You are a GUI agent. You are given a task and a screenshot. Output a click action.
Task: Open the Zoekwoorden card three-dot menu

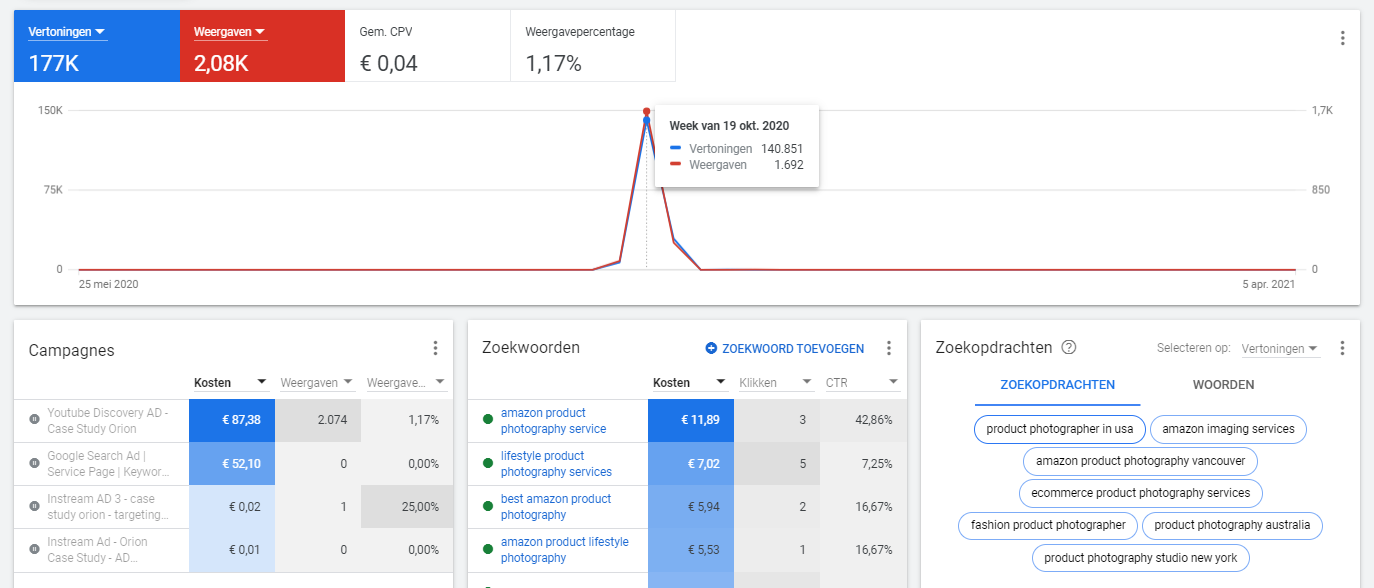pyautogui.click(x=888, y=348)
